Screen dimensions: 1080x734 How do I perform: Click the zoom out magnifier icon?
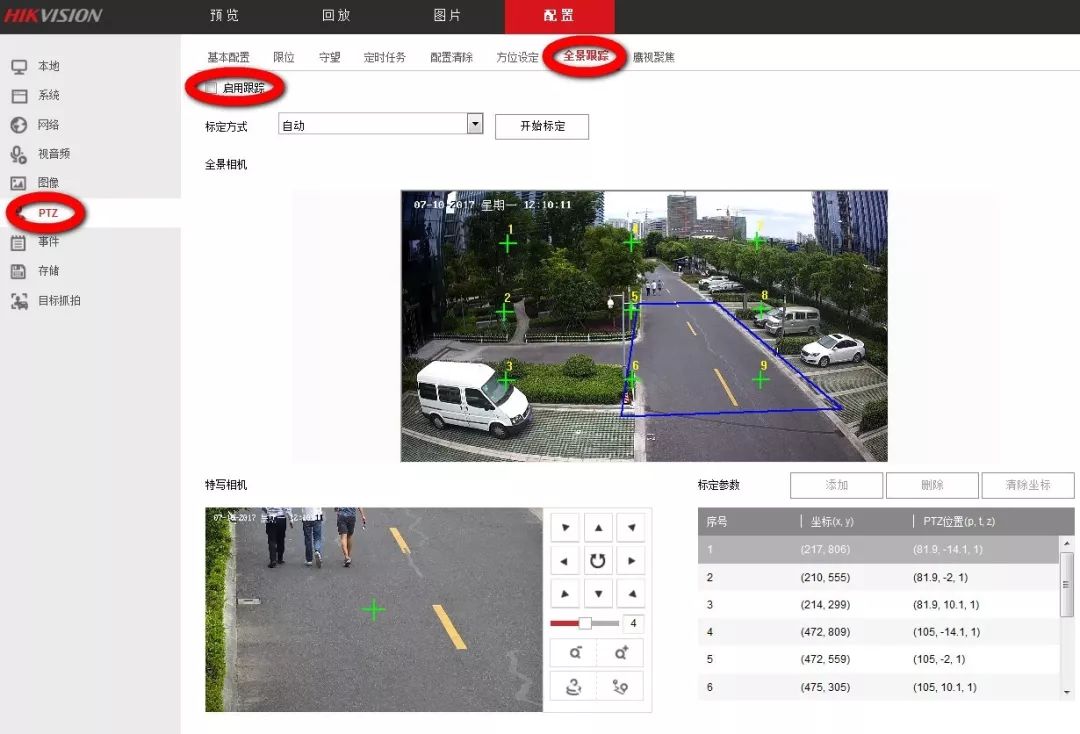(575, 653)
